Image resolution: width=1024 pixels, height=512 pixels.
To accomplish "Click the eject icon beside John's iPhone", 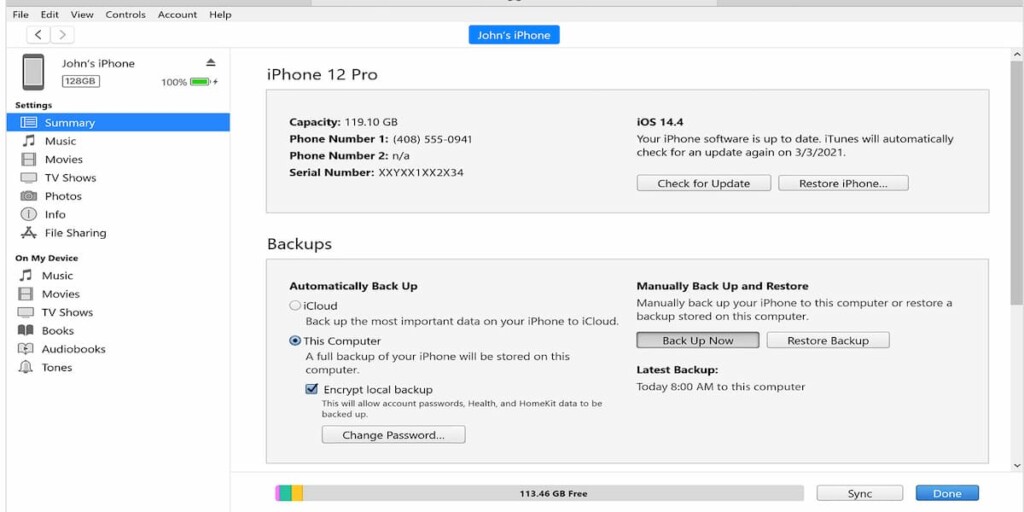I will pyautogui.click(x=210, y=63).
